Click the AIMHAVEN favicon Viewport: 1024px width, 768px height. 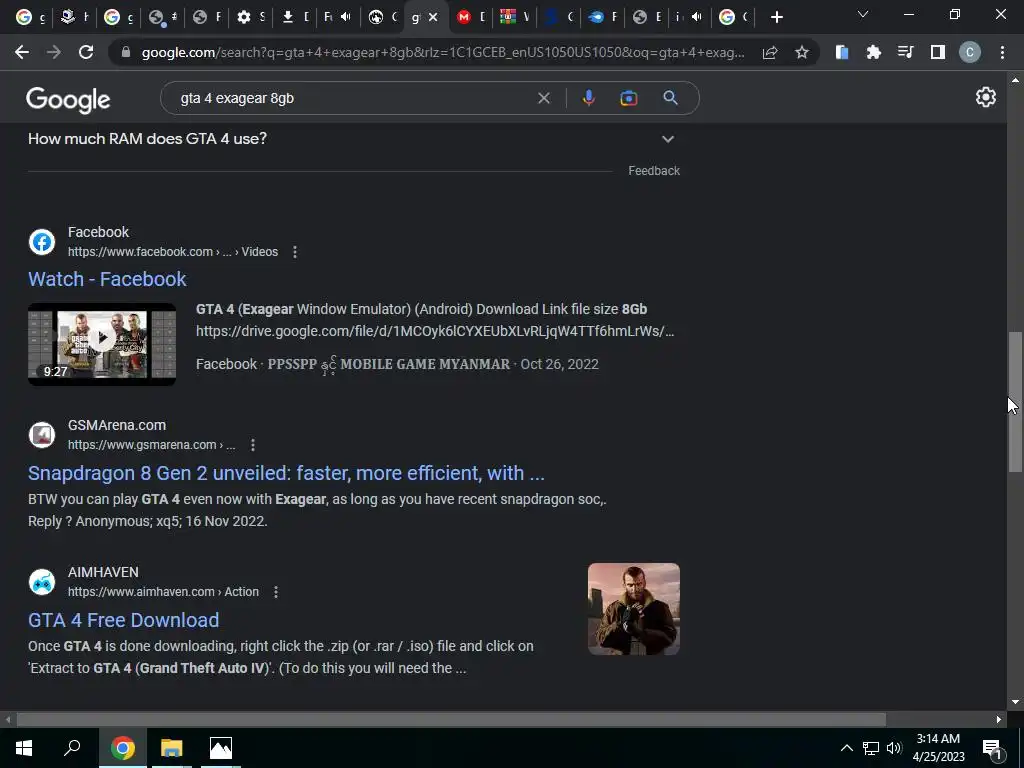point(42,582)
